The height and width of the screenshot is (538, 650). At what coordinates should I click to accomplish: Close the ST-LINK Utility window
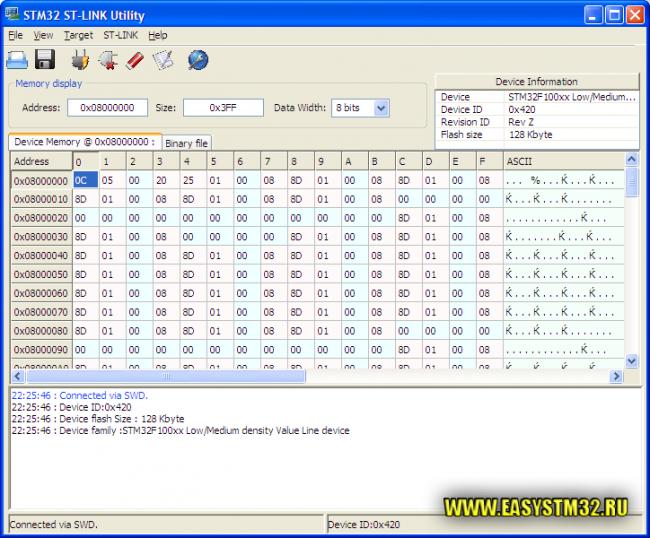tap(635, 15)
